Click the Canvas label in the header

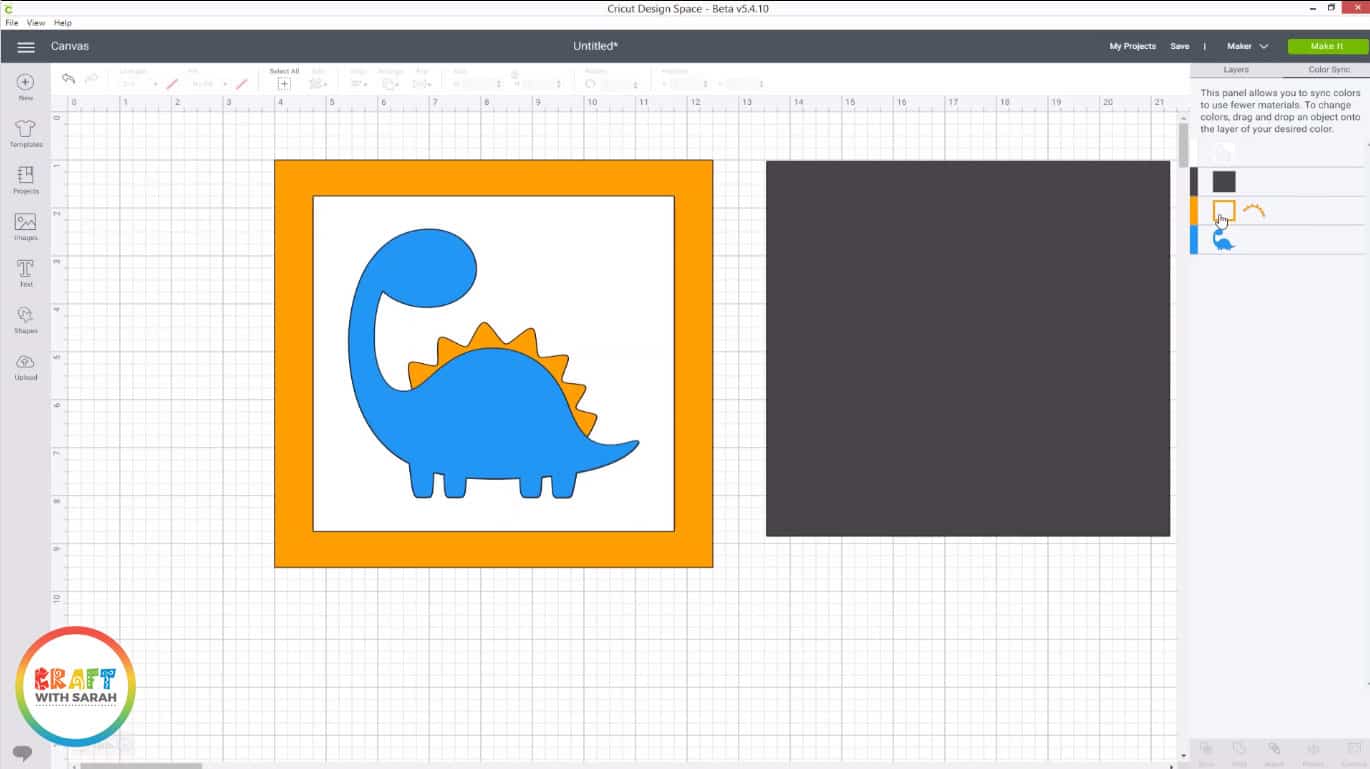(70, 47)
